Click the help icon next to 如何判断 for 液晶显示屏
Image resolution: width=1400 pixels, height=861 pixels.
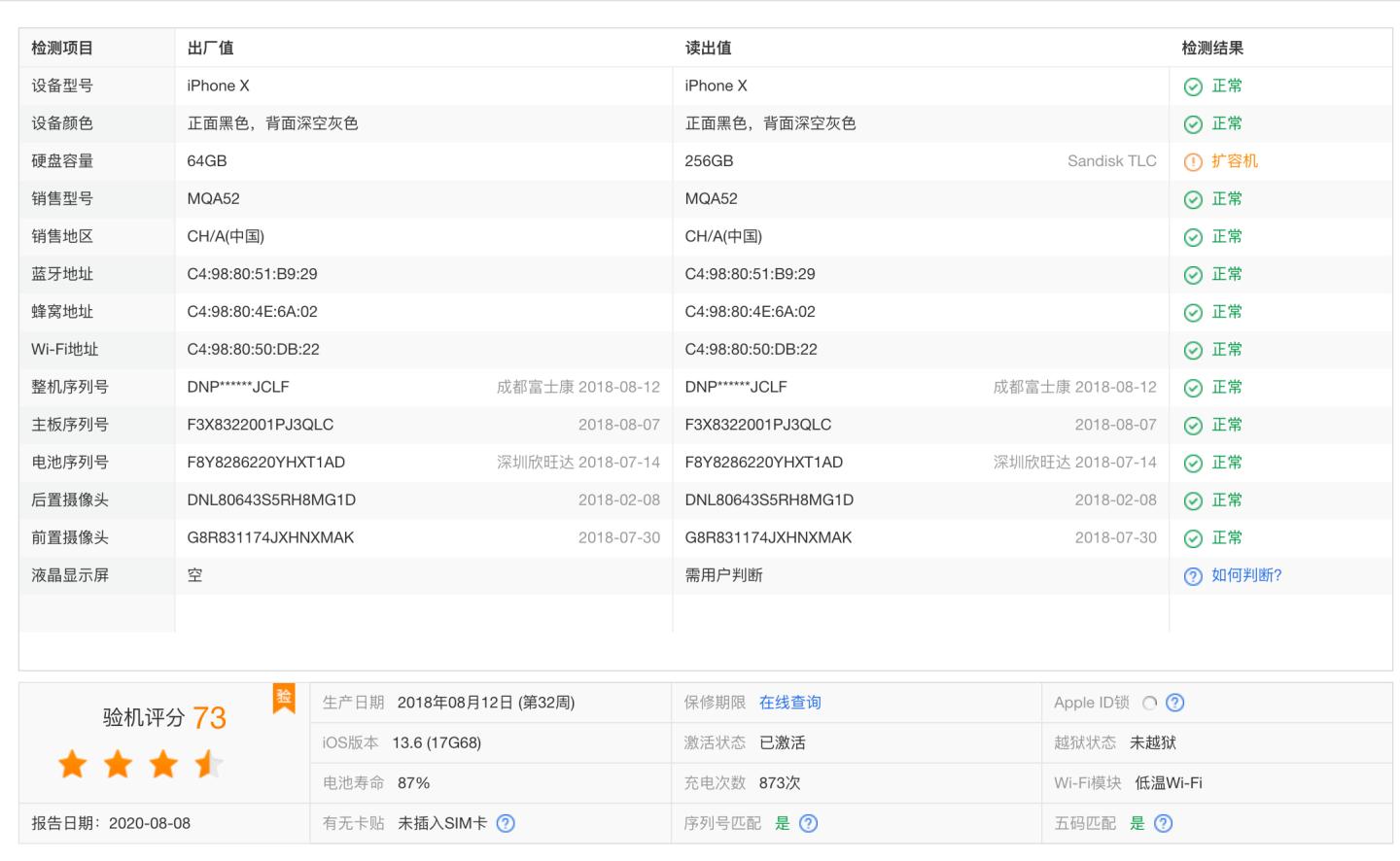coord(1192,575)
